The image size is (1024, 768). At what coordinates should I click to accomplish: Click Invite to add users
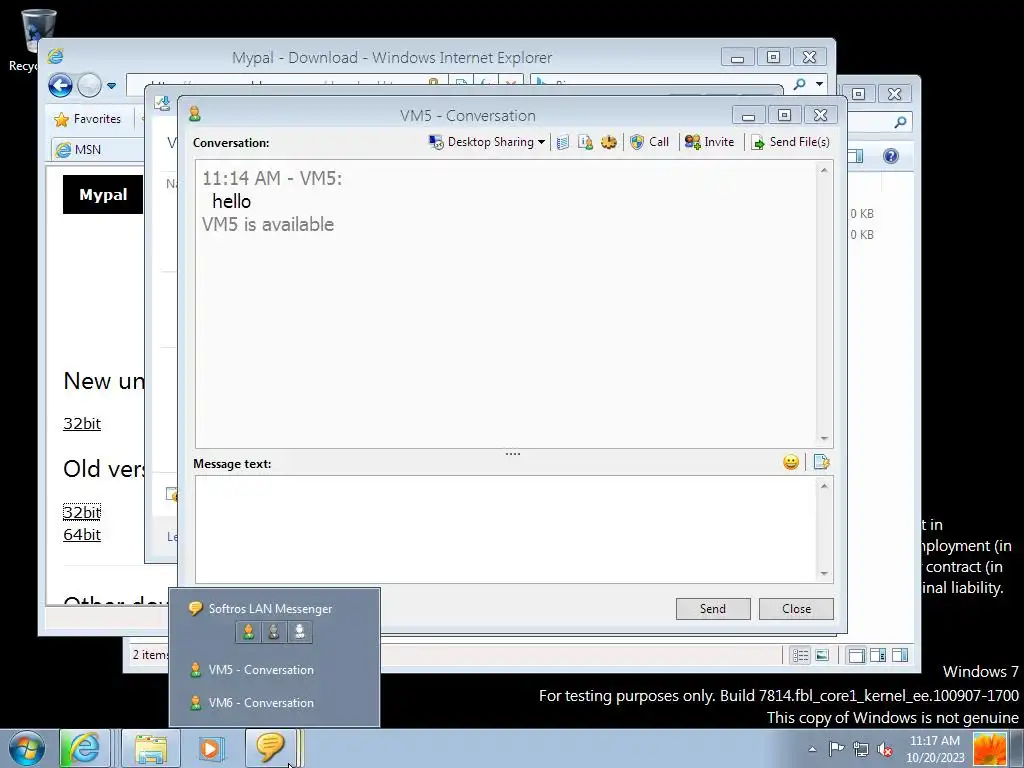[709, 142]
